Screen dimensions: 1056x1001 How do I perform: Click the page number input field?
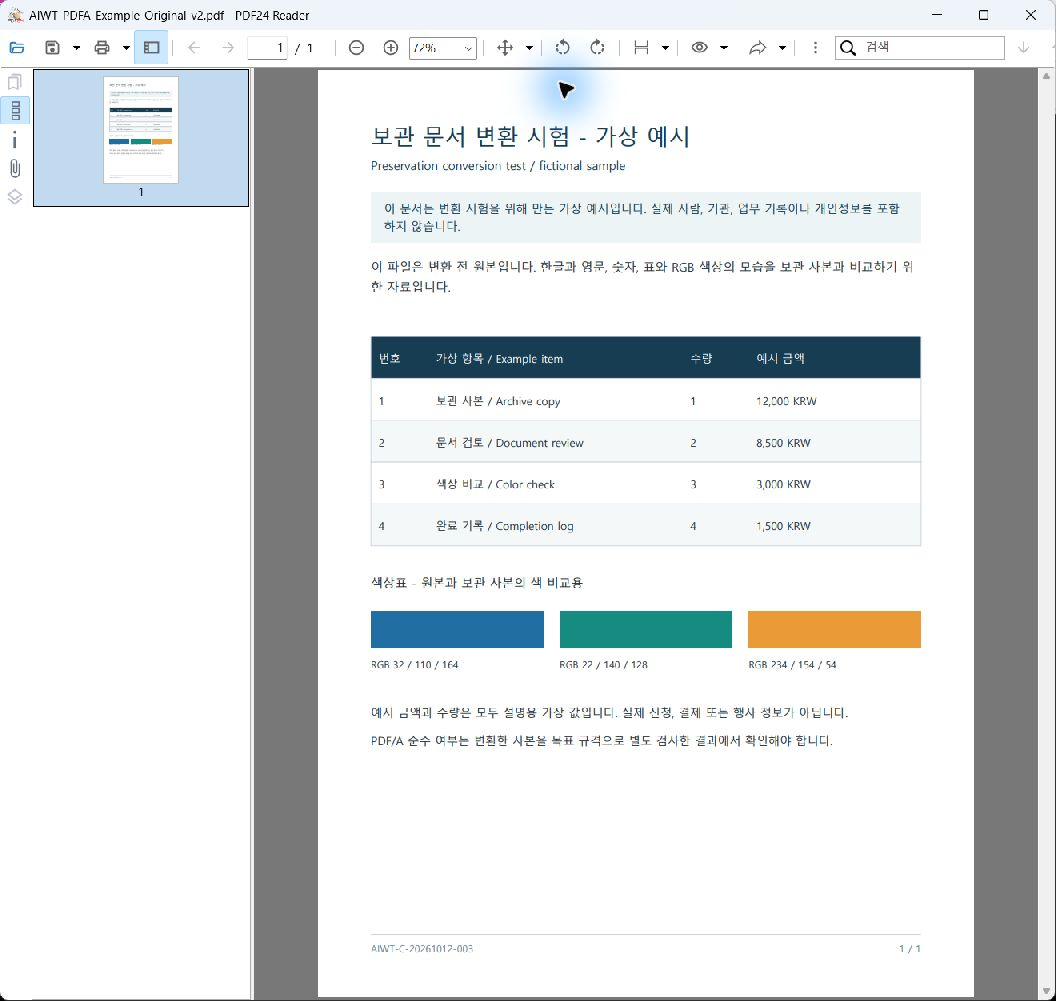[267, 48]
